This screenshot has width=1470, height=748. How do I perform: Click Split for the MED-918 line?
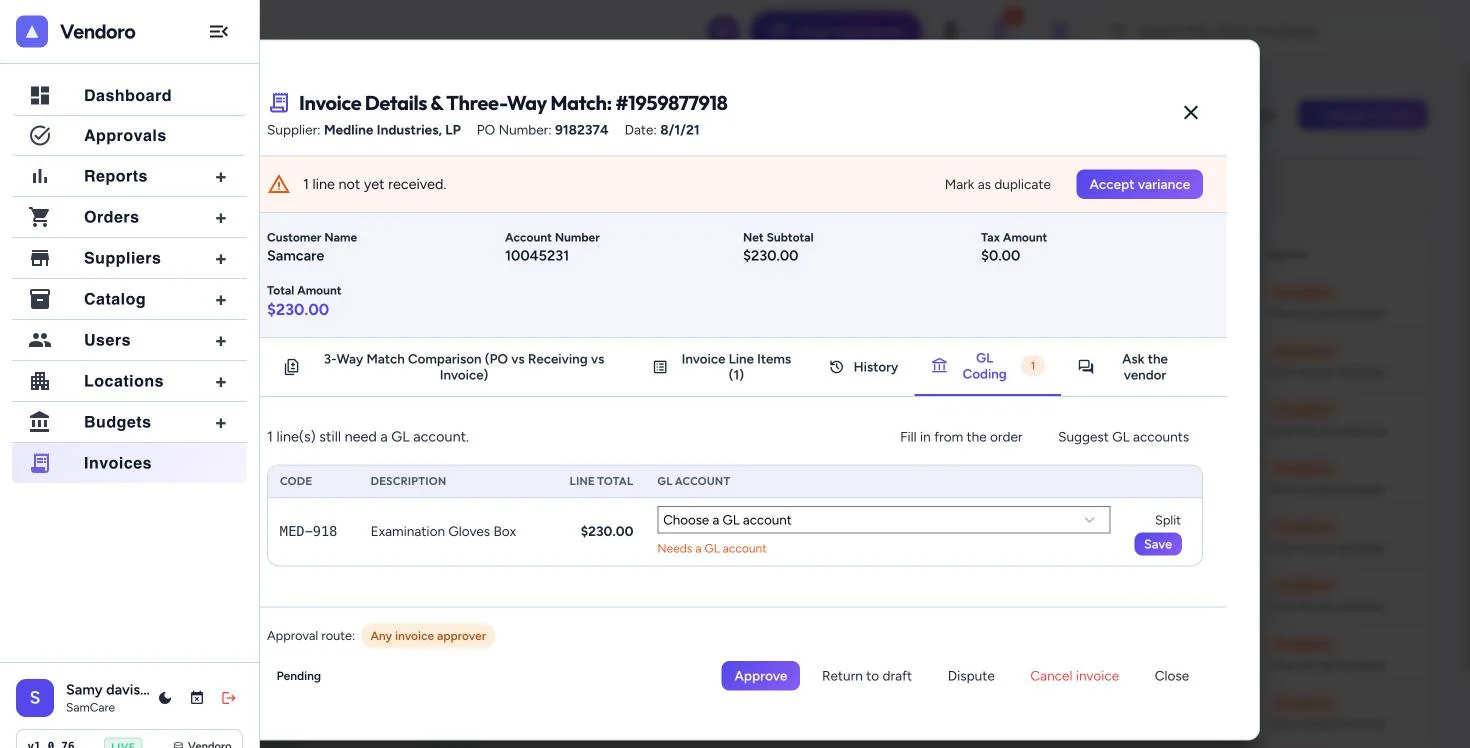1167,520
